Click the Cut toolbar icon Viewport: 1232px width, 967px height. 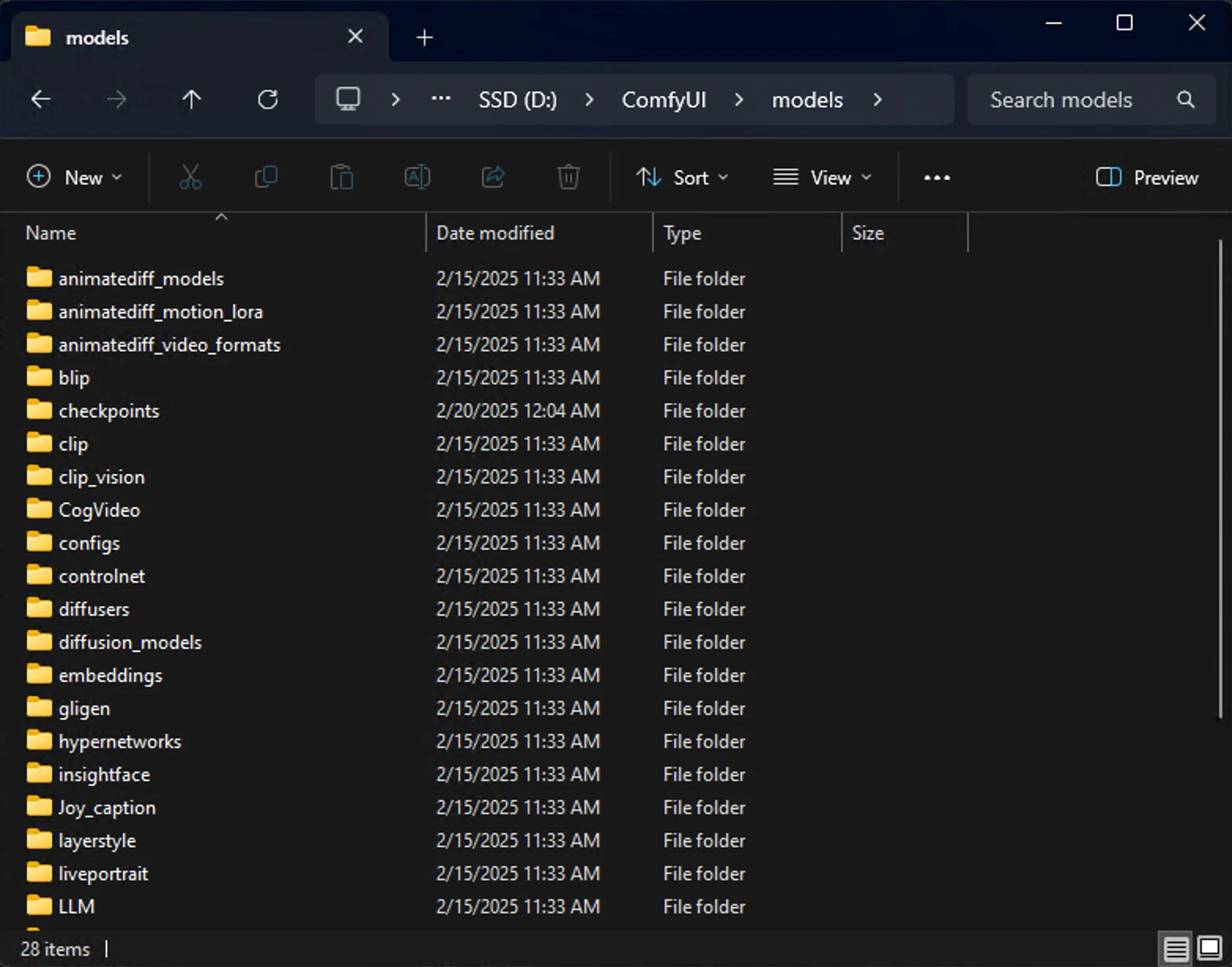pos(191,177)
